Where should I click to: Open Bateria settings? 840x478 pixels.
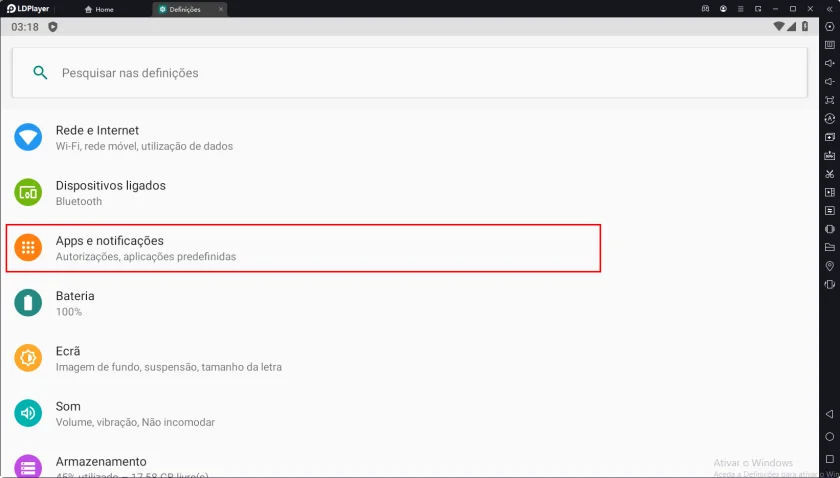point(410,303)
